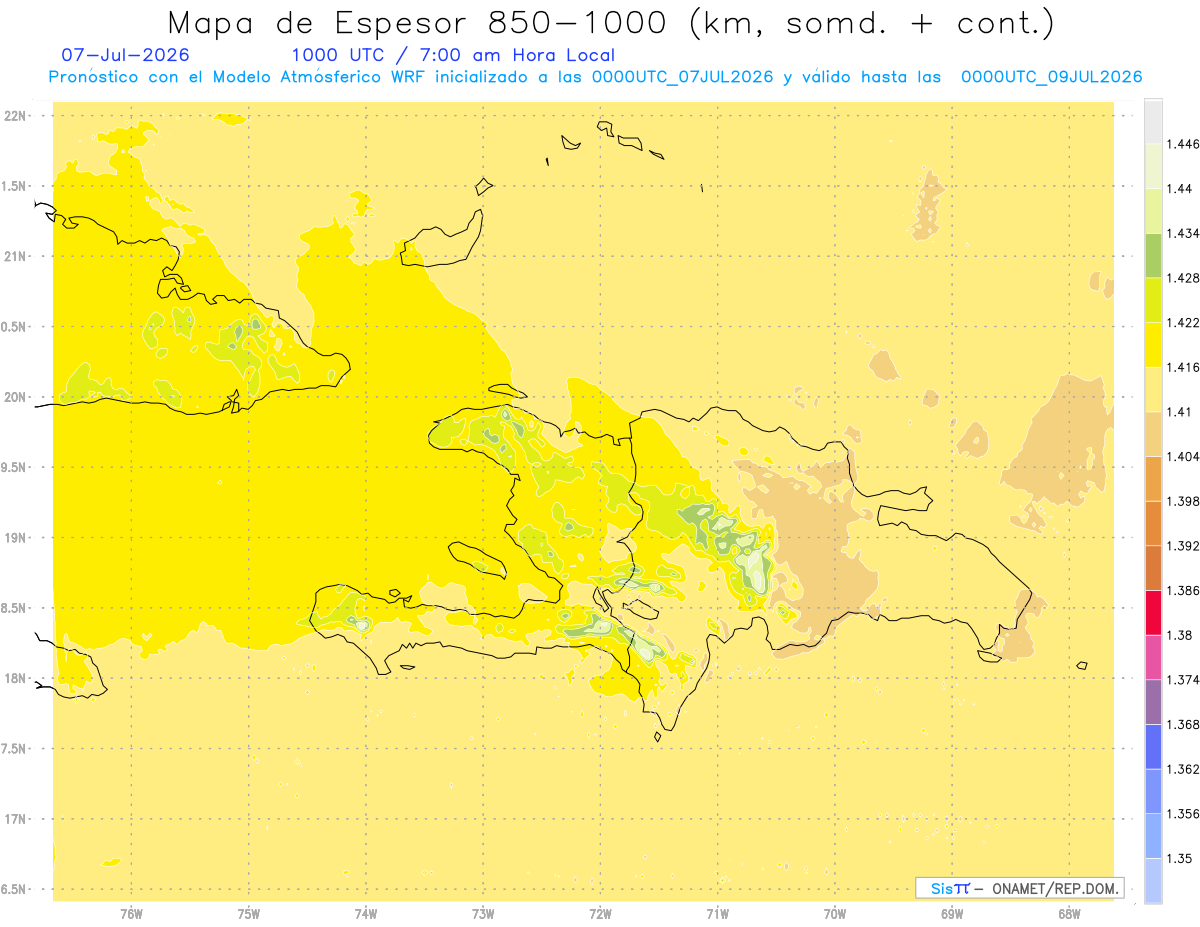The height and width of the screenshot is (927, 1200).
Task: Select the date label '07-Jul-2026'
Action: (x=125, y=55)
